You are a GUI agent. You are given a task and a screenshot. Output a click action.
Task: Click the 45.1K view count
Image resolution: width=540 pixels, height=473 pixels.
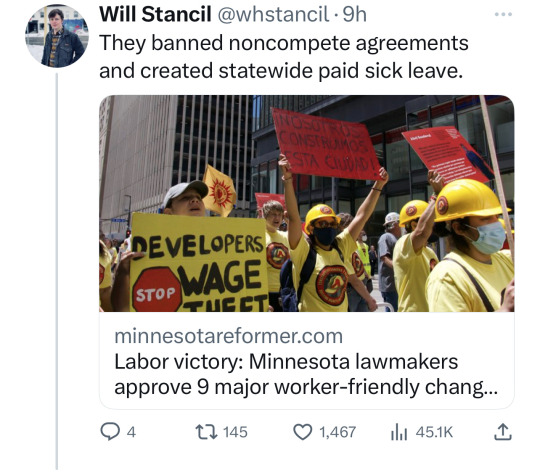(x=434, y=432)
